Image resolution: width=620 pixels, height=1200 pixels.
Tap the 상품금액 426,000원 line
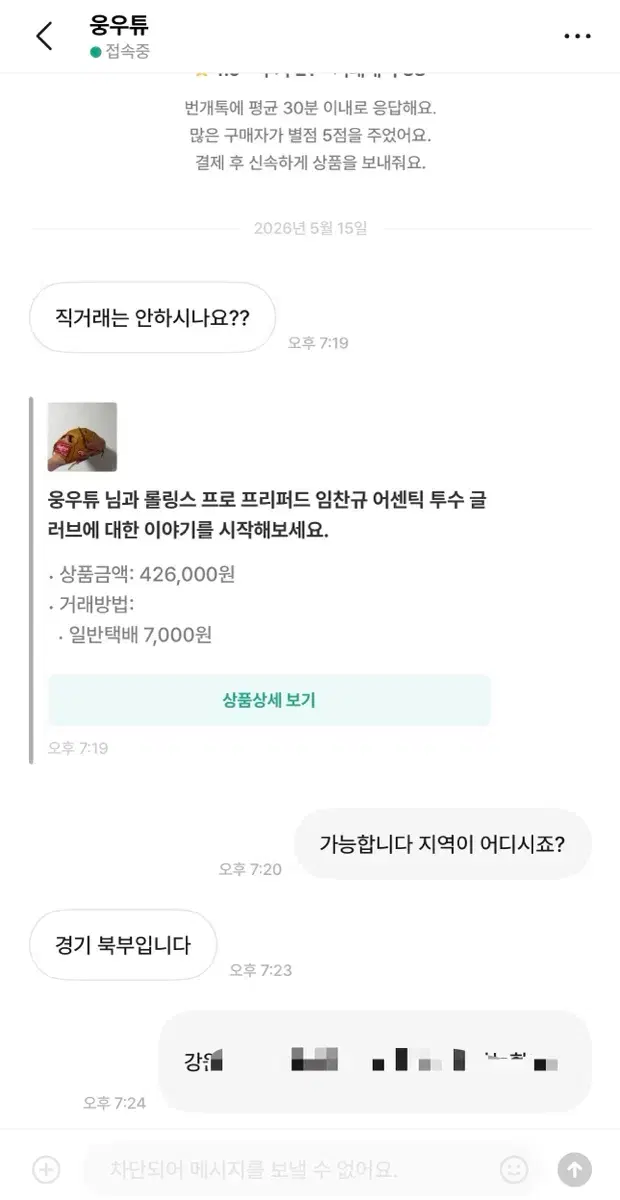[x=142, y=574]
